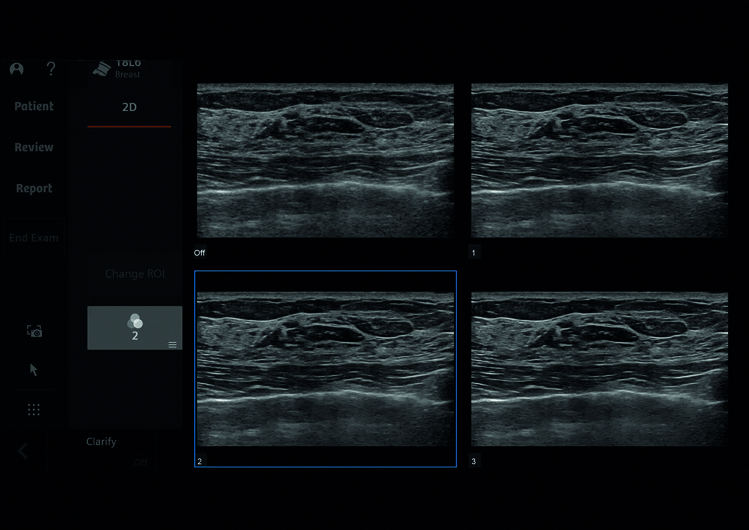Switch to the 2D tab
The image size is (749, 530).
129,107
